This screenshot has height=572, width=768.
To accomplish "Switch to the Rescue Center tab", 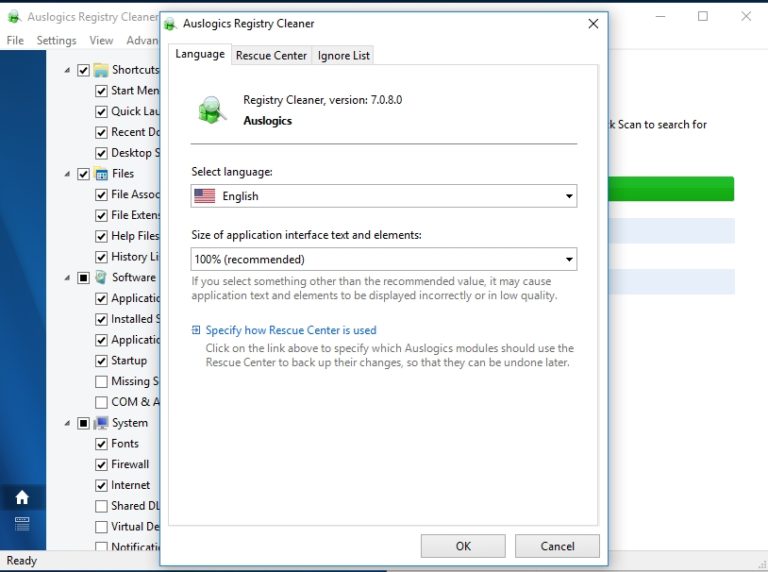I will click(x=271, y=55).
